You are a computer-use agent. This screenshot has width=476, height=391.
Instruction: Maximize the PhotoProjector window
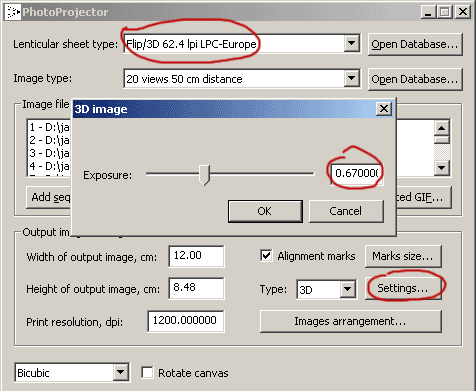(444, 12)
